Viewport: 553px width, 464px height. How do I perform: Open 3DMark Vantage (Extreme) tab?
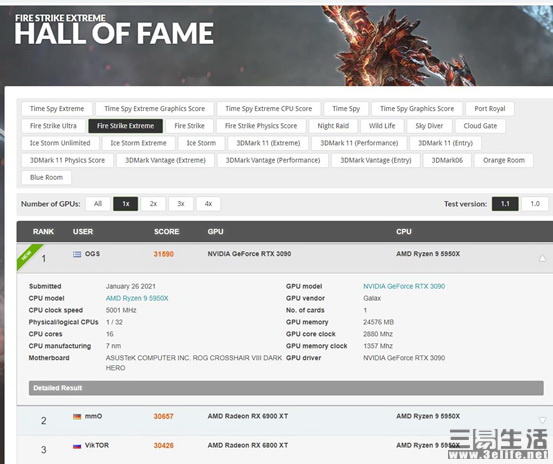tap(165, 160)
